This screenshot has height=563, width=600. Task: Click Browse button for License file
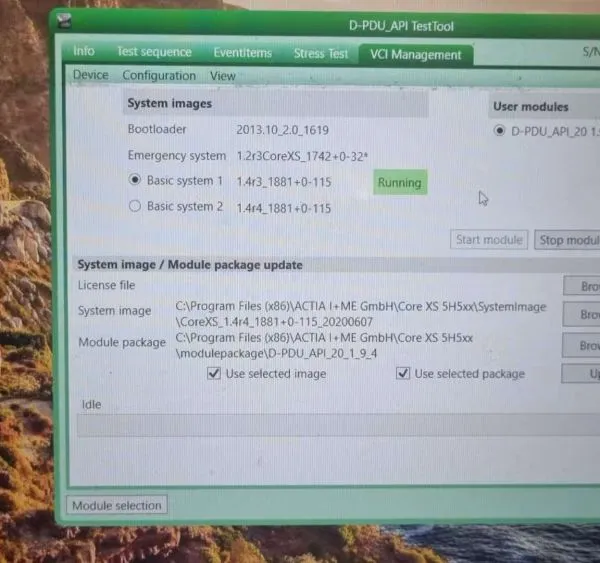tap(582, 286)
